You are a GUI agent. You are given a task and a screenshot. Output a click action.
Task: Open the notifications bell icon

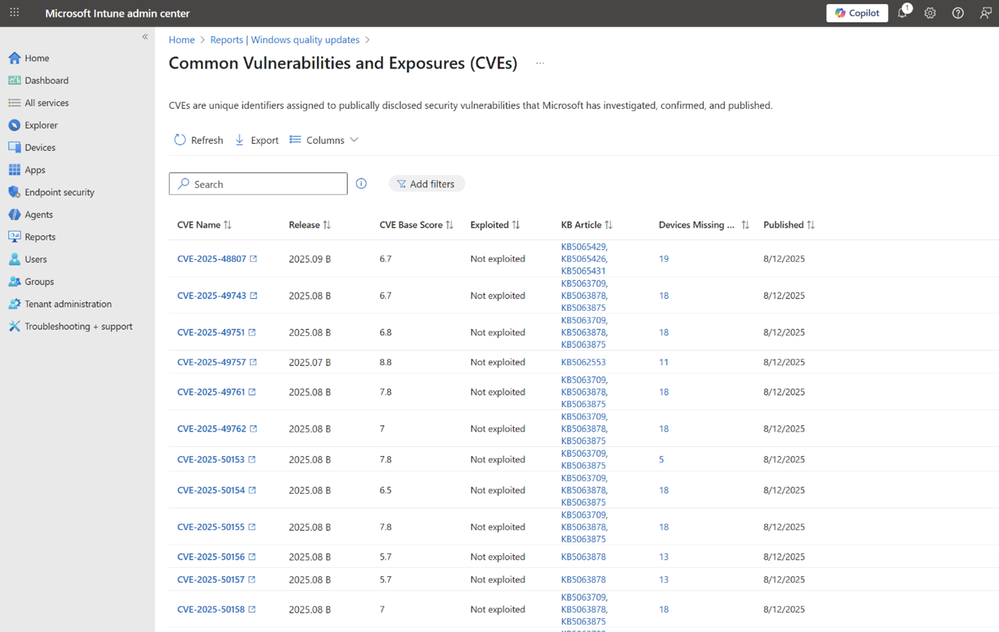[903, 12]
